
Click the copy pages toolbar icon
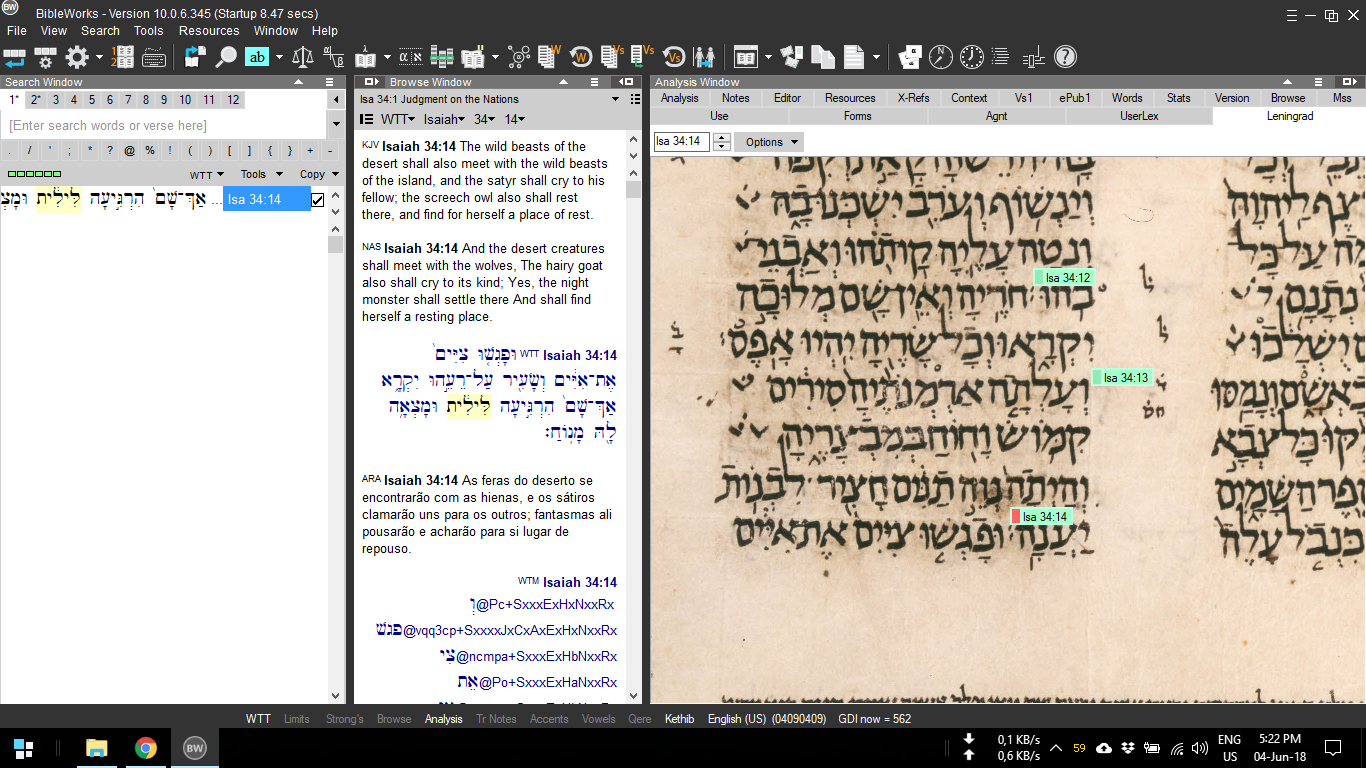click(x=823, y=57)
